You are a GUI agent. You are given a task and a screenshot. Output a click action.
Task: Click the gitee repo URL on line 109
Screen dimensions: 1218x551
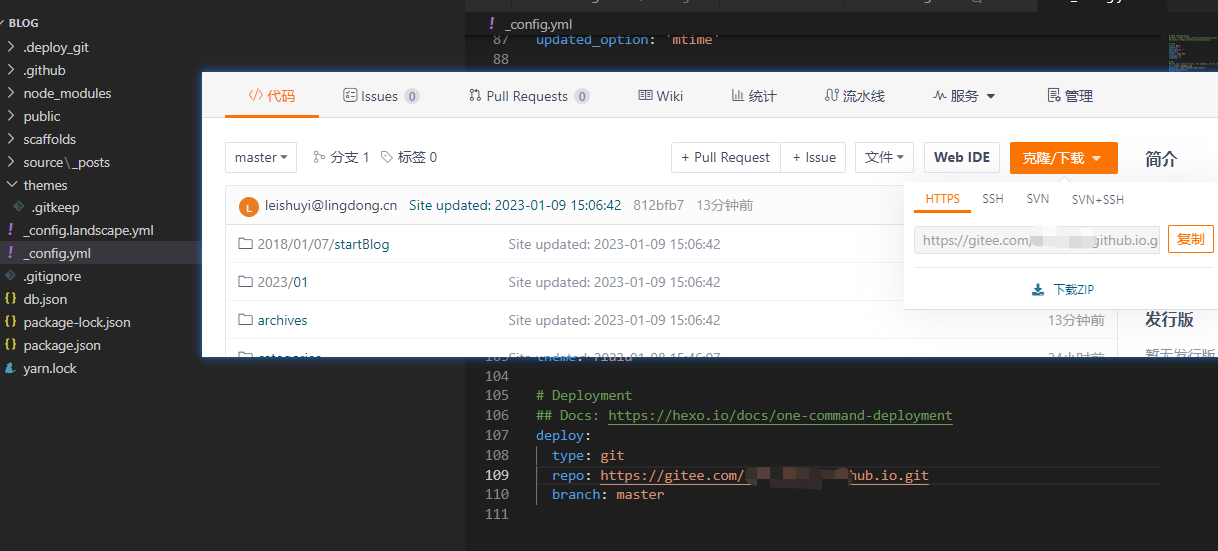[764, 475]
